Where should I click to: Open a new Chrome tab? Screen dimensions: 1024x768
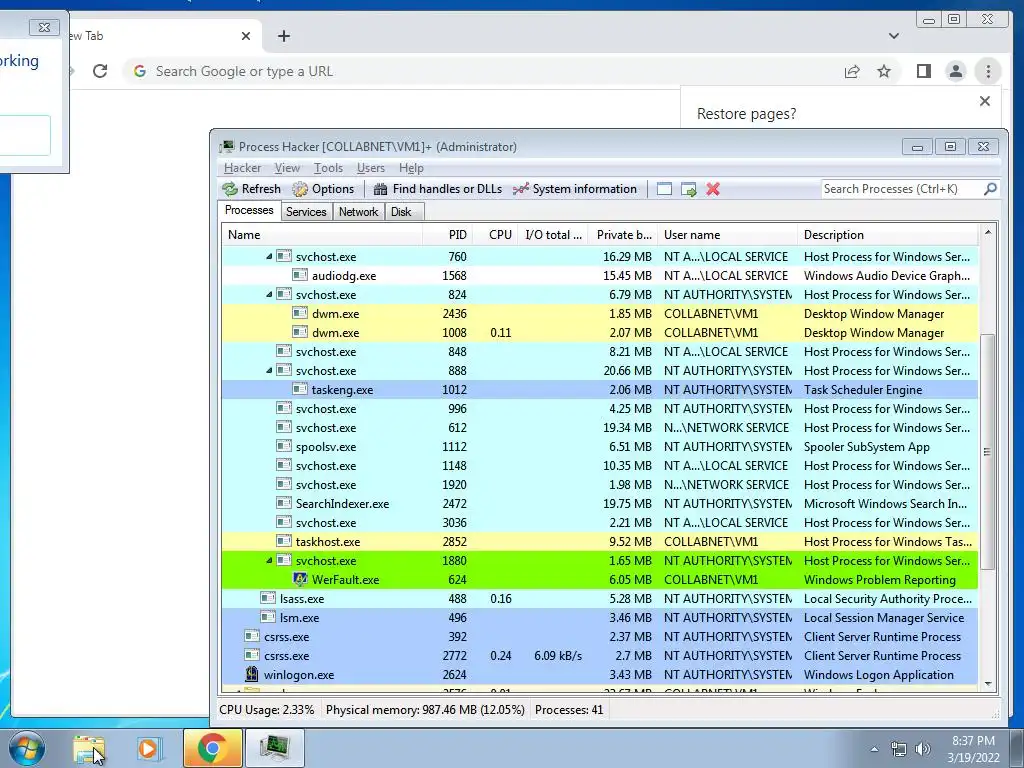click(x=283, y=36)
